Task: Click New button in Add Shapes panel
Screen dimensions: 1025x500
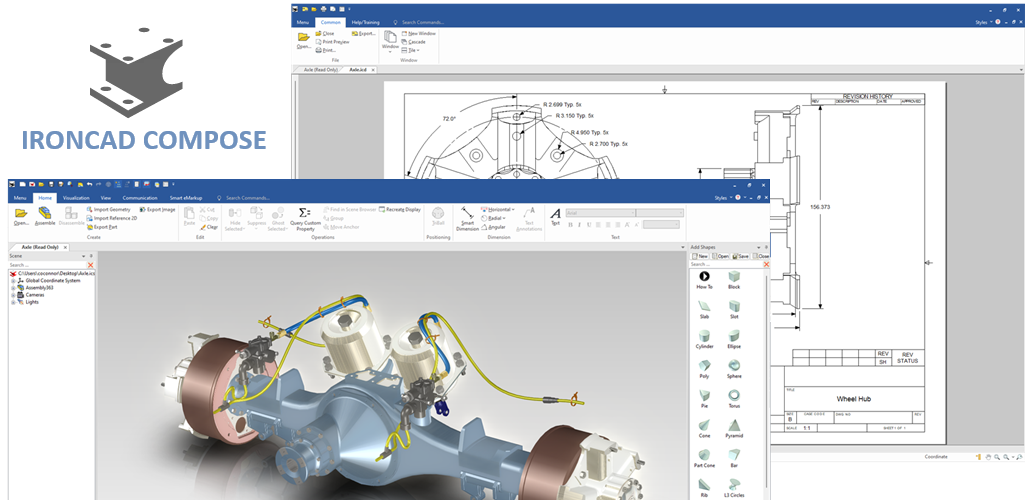Action: pos(700,256)
